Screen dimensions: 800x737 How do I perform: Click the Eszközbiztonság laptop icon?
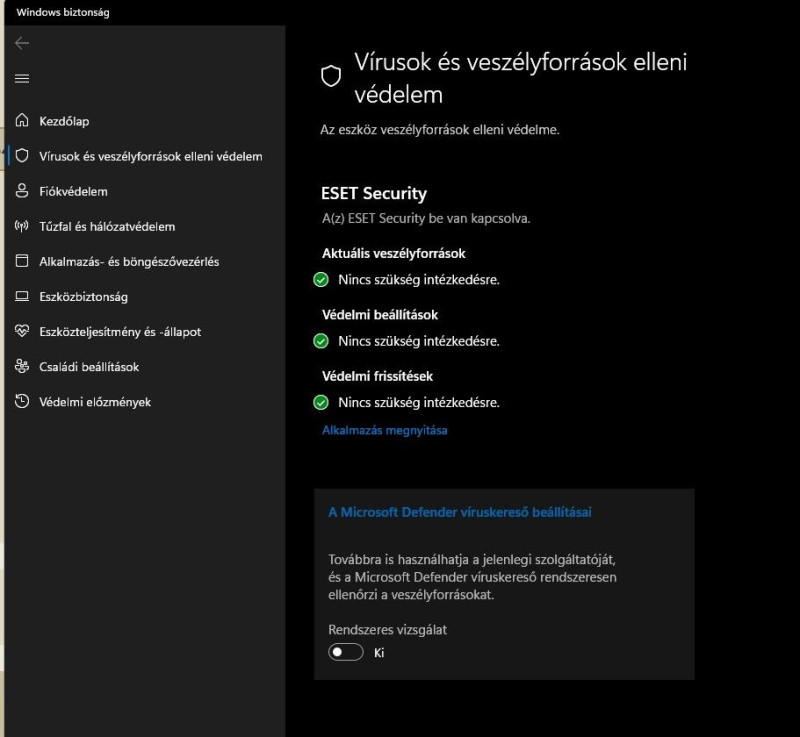(22, 296)
